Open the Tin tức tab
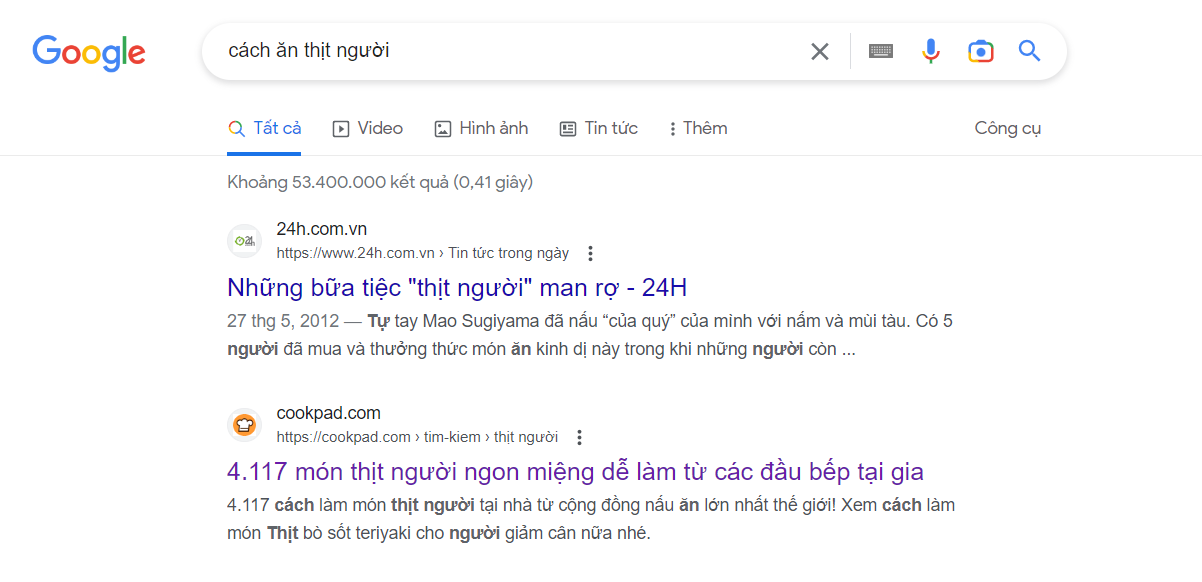The image size is (1202, 582). tap(598, 129)
